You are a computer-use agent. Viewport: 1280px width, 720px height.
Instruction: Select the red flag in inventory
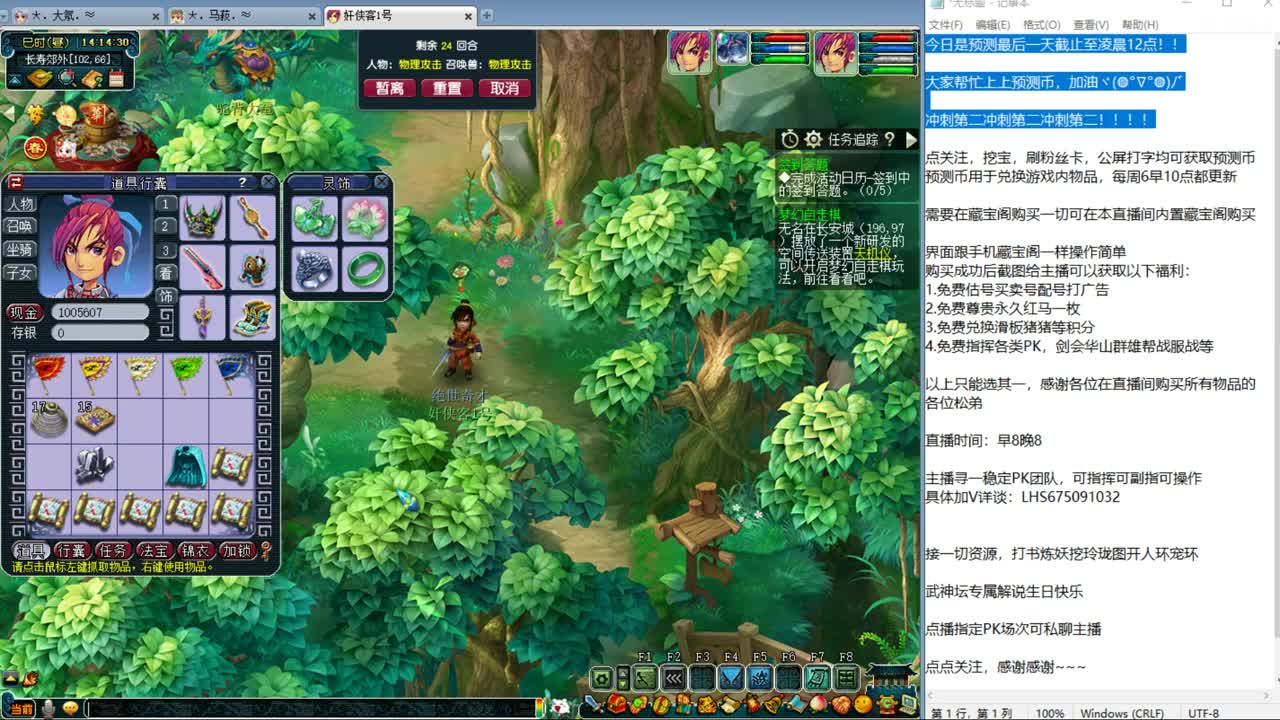click(x=48, y=374)
